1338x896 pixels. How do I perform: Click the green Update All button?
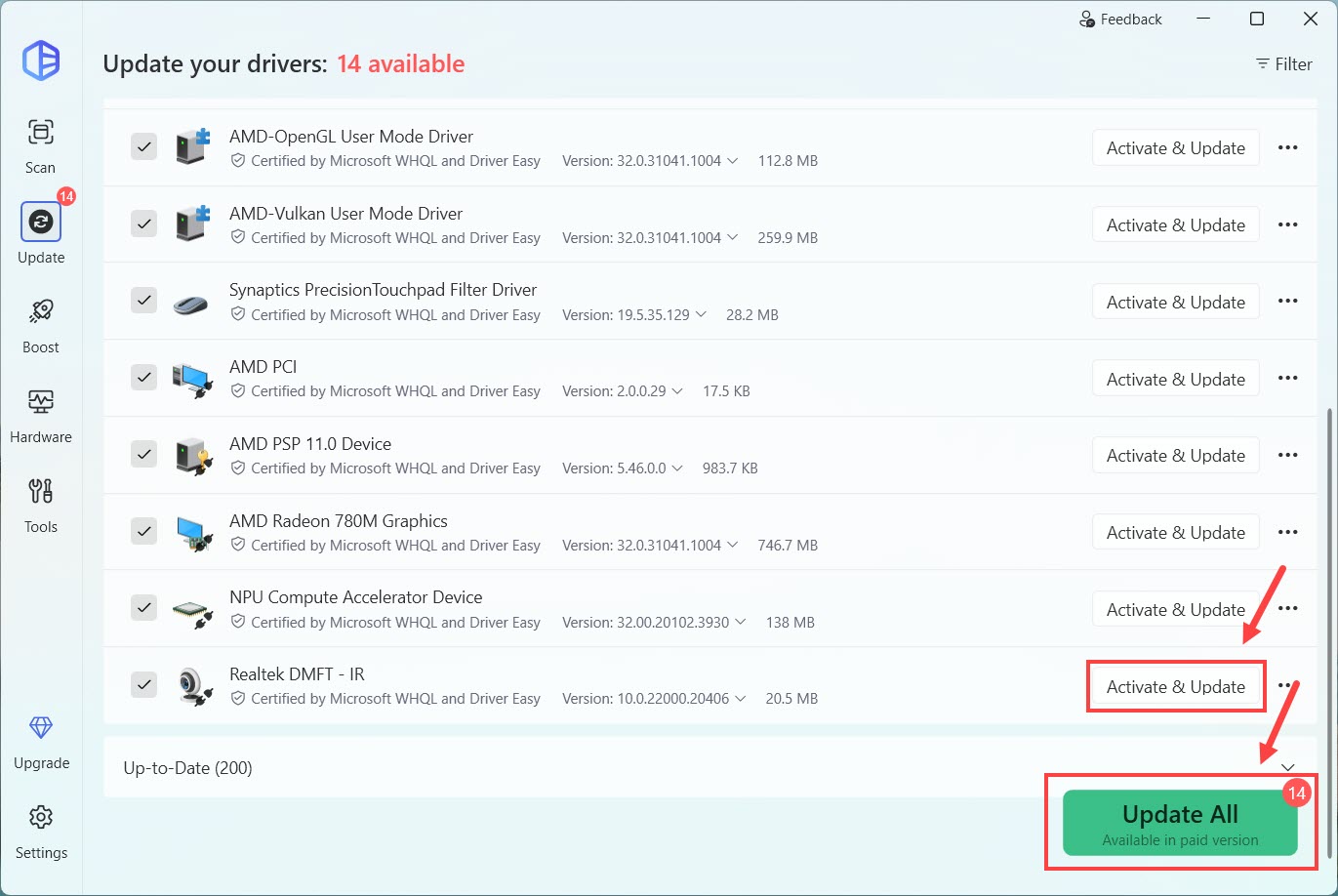point(1180,823)
